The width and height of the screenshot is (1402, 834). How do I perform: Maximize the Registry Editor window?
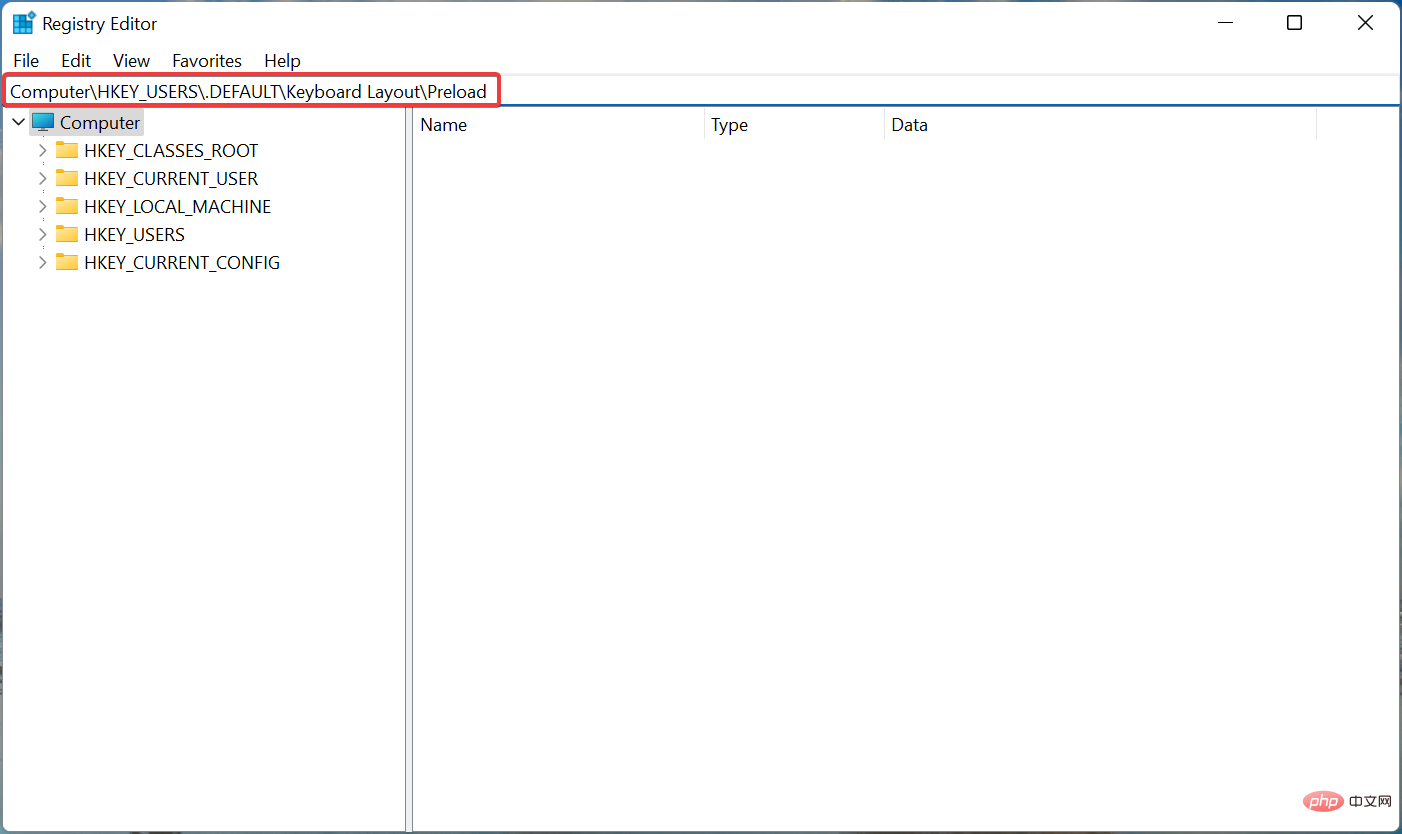(x=1294, y=23)
